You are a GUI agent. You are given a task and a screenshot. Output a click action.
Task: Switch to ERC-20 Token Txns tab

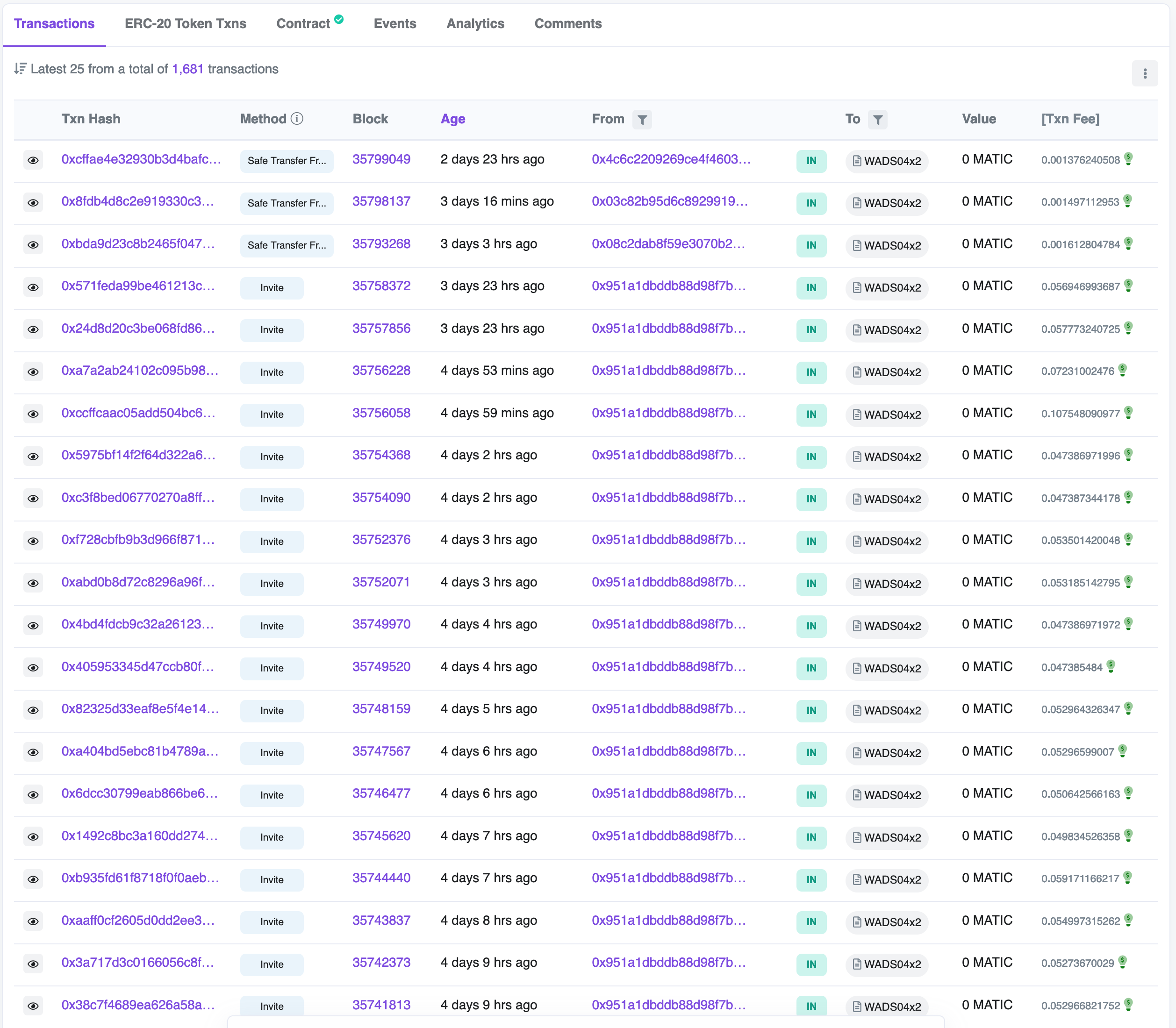point(186,23)
